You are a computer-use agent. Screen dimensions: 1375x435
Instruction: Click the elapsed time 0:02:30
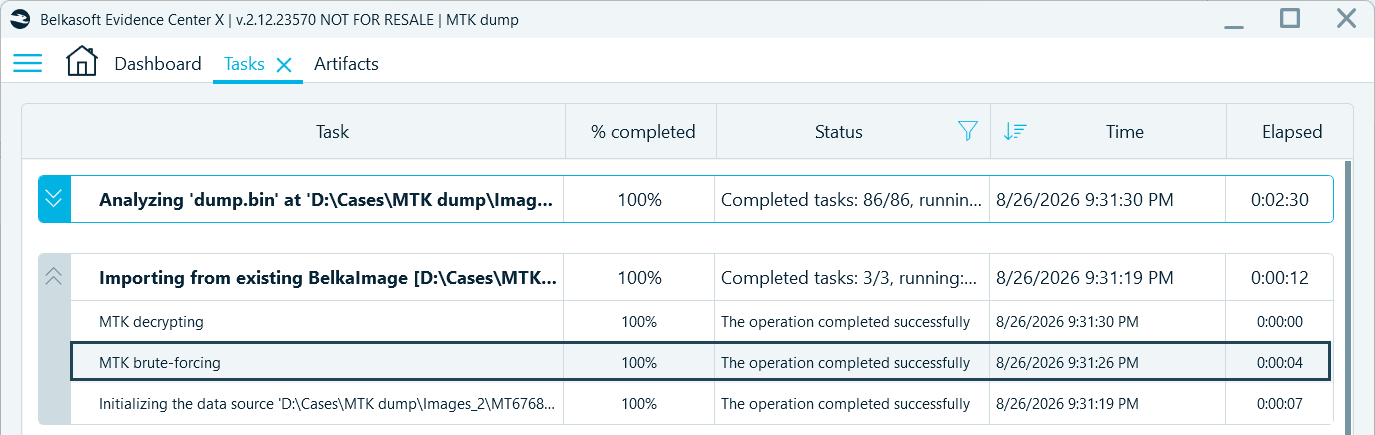1280,199
